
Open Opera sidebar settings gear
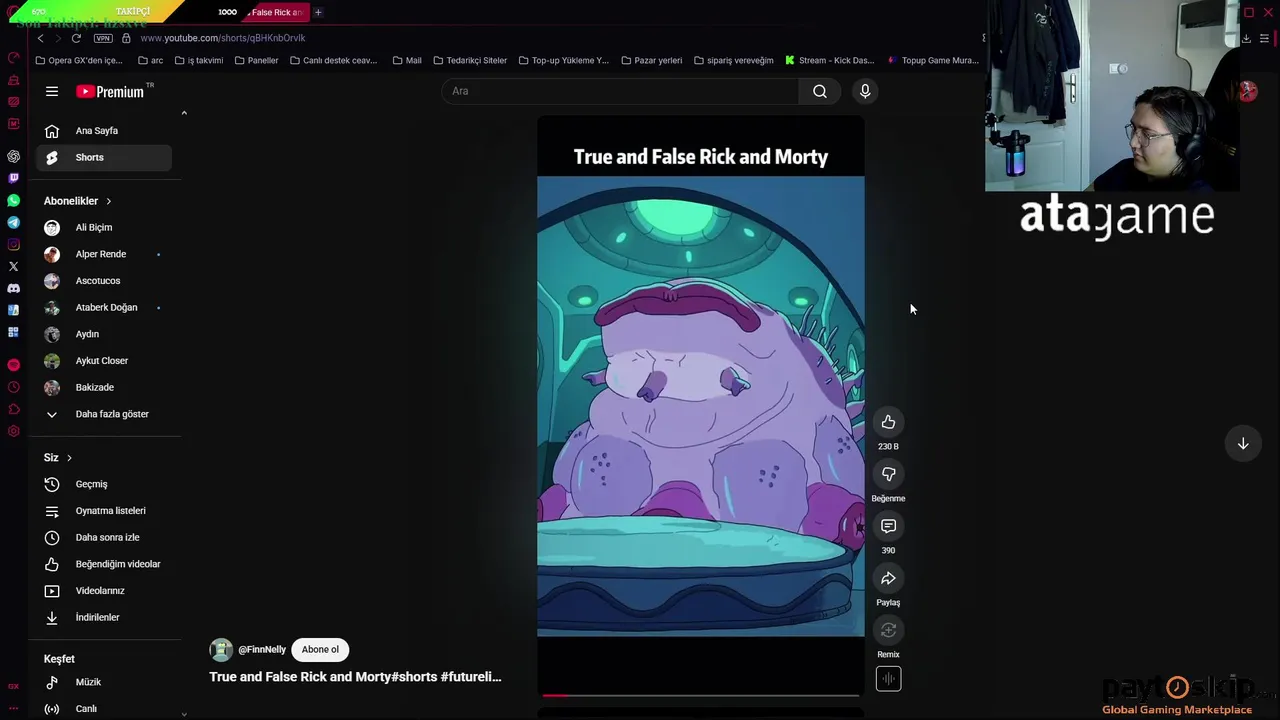point(13,431)
